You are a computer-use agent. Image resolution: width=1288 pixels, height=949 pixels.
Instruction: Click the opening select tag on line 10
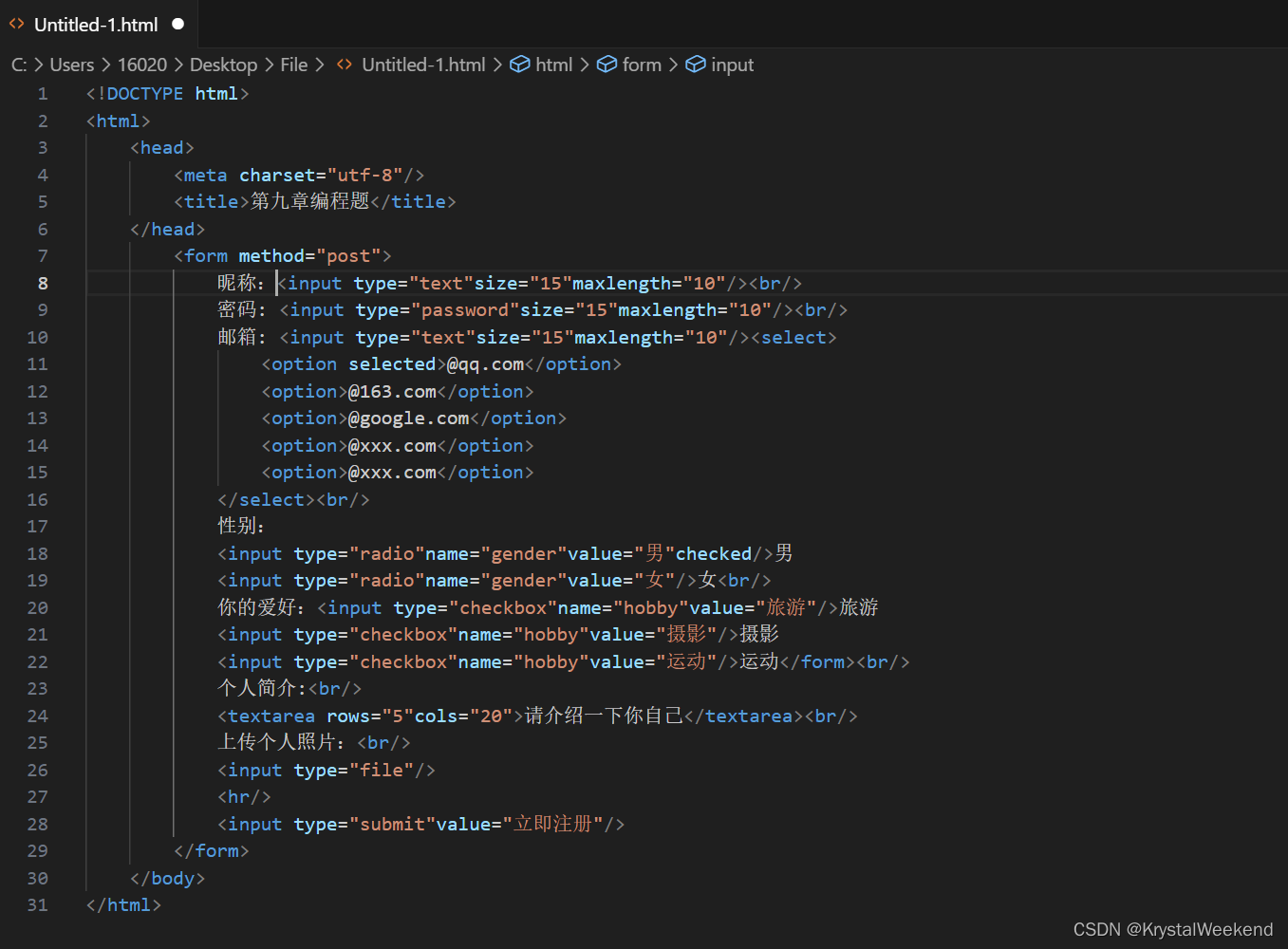[x=793, y=338]
